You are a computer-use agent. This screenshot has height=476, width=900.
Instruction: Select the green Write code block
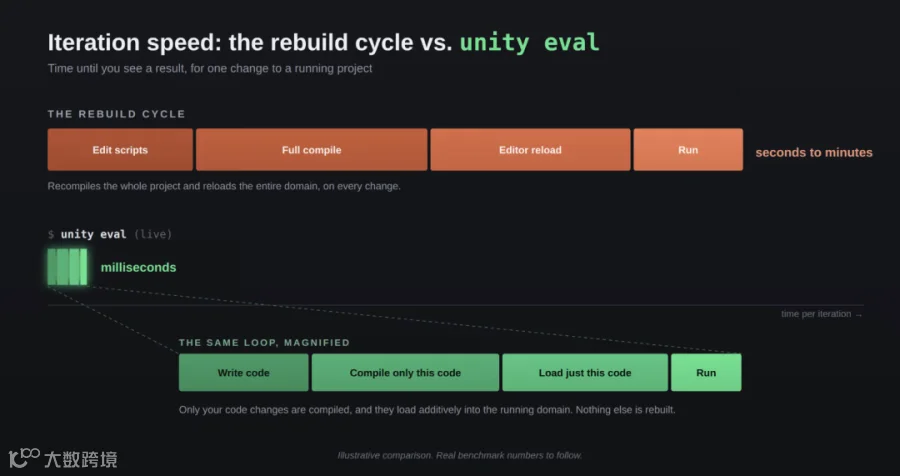tap(243, 373)
